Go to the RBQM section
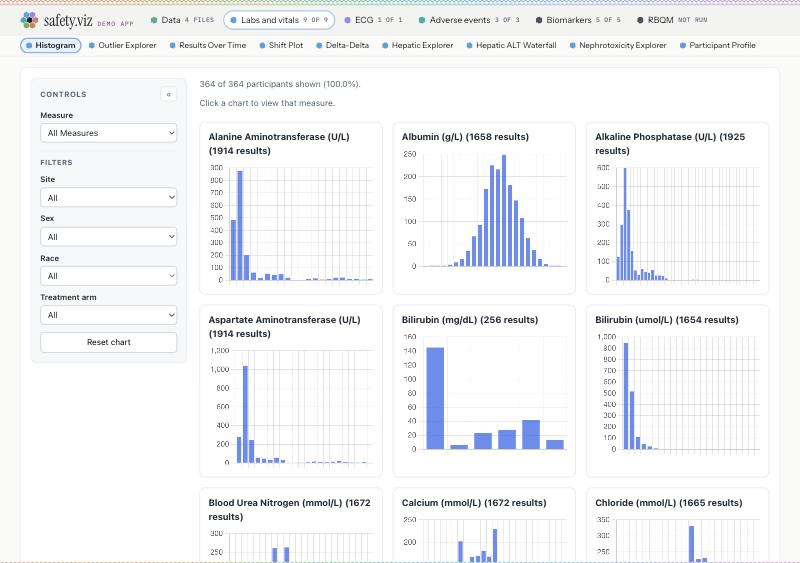This screenshot has width=800, height=563. [672, 20]
